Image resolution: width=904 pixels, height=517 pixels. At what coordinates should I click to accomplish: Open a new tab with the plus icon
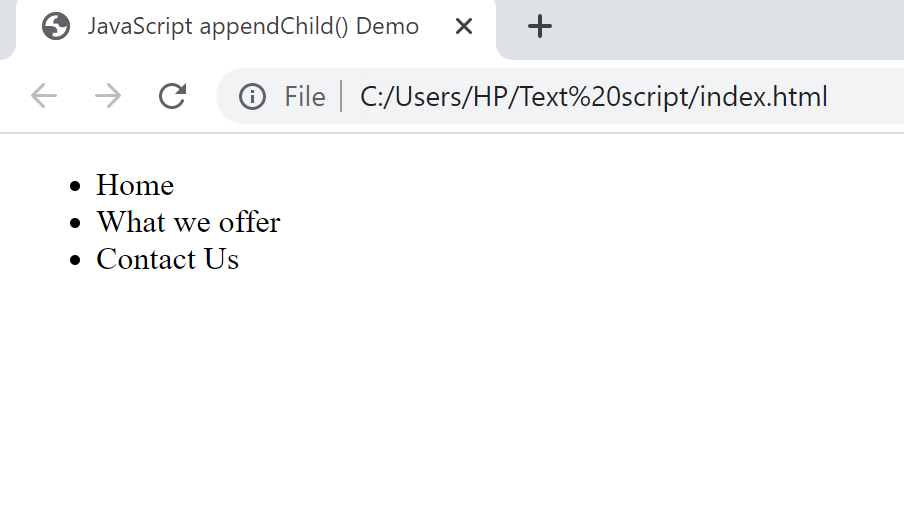(x=540, y=27)
